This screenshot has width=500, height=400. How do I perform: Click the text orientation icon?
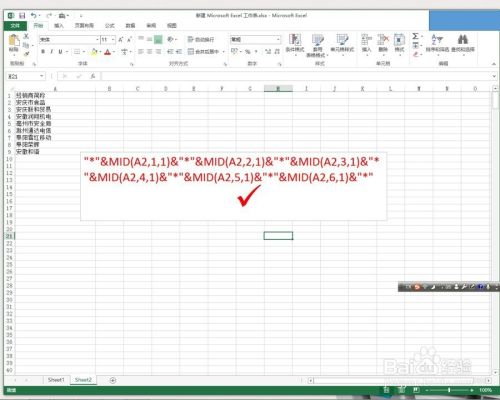click(171, 40)
